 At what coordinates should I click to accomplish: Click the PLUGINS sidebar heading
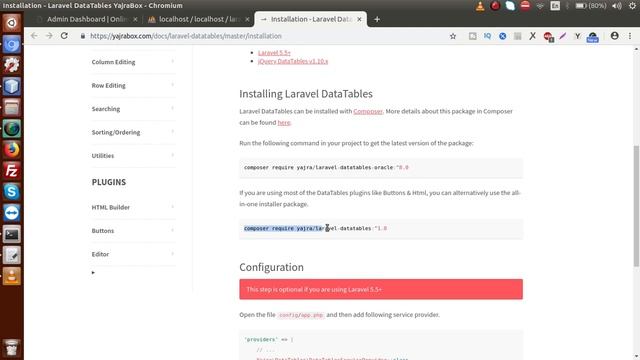(x=109, y=182)
